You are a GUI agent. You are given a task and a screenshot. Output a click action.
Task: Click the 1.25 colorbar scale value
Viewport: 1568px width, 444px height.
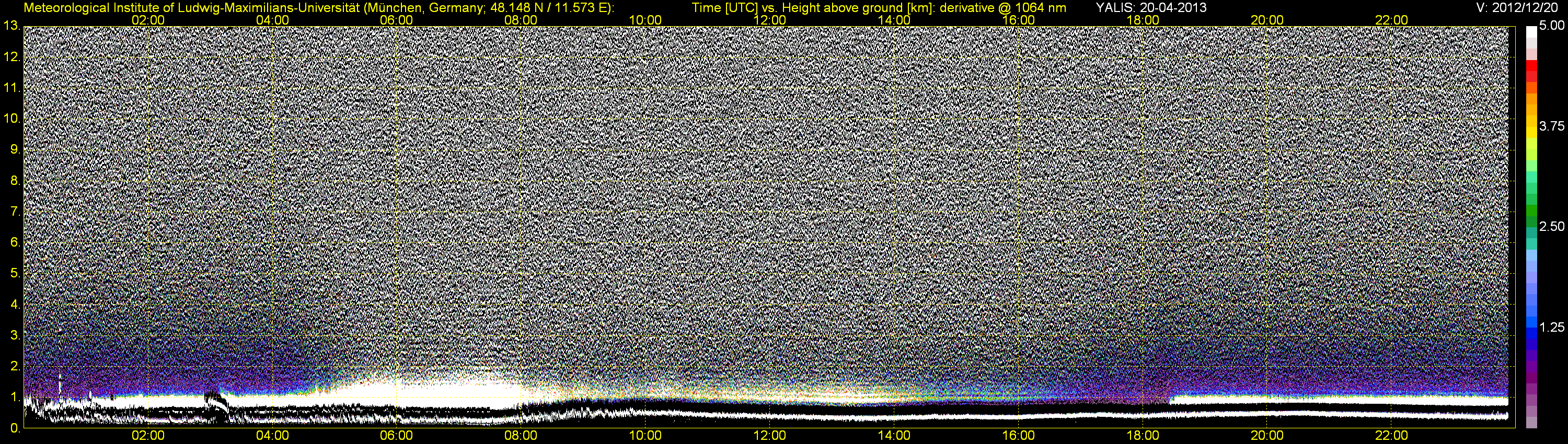1552,327
